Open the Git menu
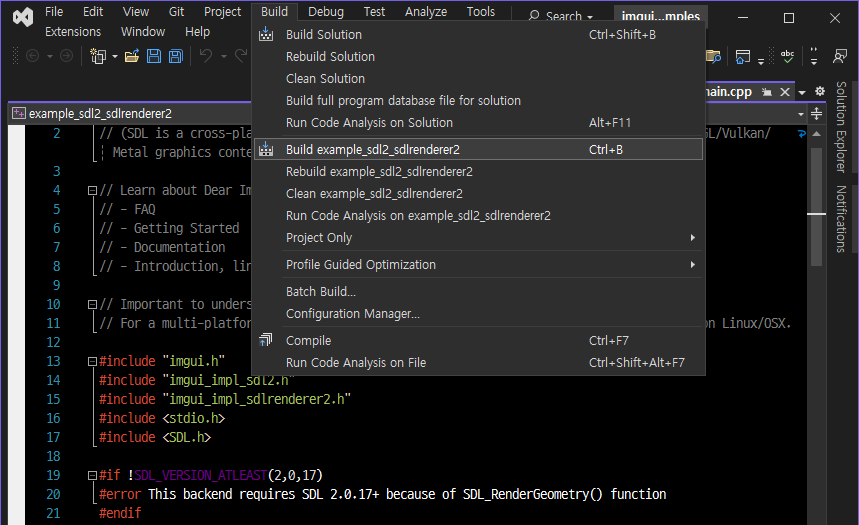The image size is (859, 525). click(176, 12)
